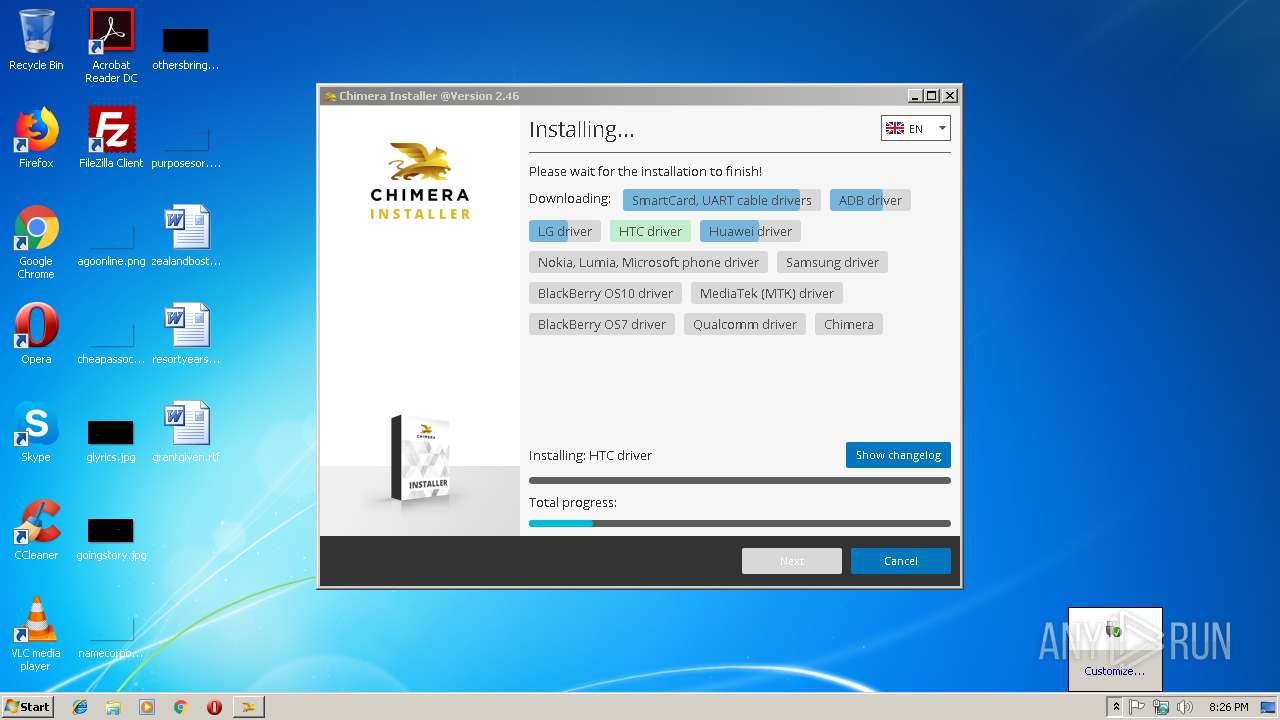Select the Huawei driver tag
1280x720 pixels.
coord(750,231)
